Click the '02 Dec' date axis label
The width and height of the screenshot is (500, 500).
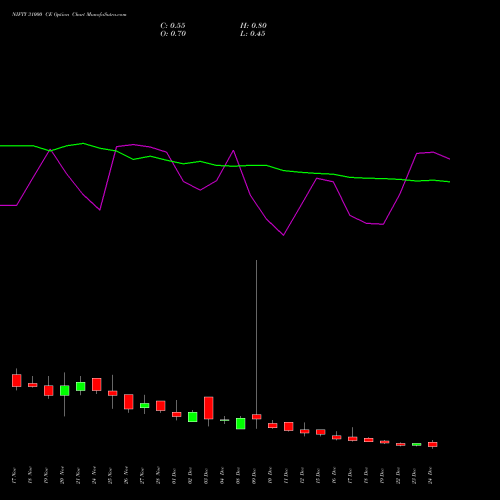click(x=190, y=476)
